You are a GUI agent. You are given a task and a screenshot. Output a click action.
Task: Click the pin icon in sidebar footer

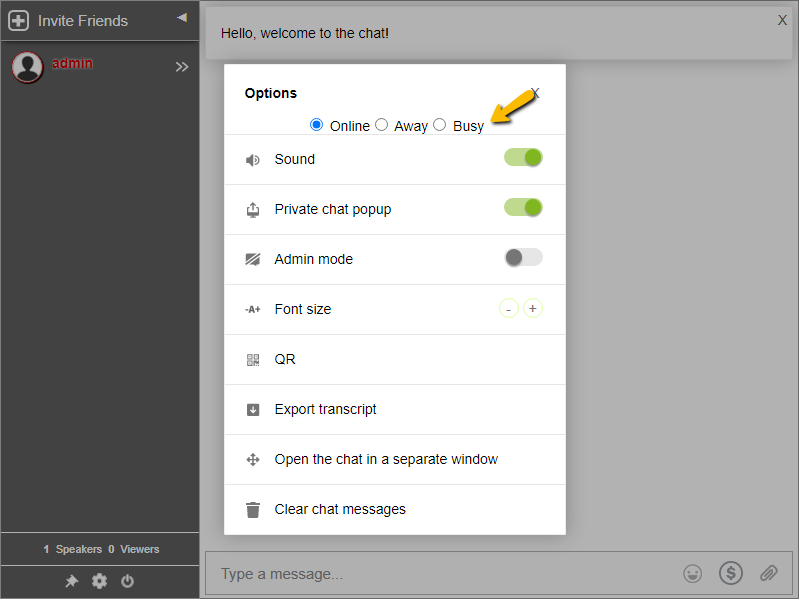tap(71, 581)
